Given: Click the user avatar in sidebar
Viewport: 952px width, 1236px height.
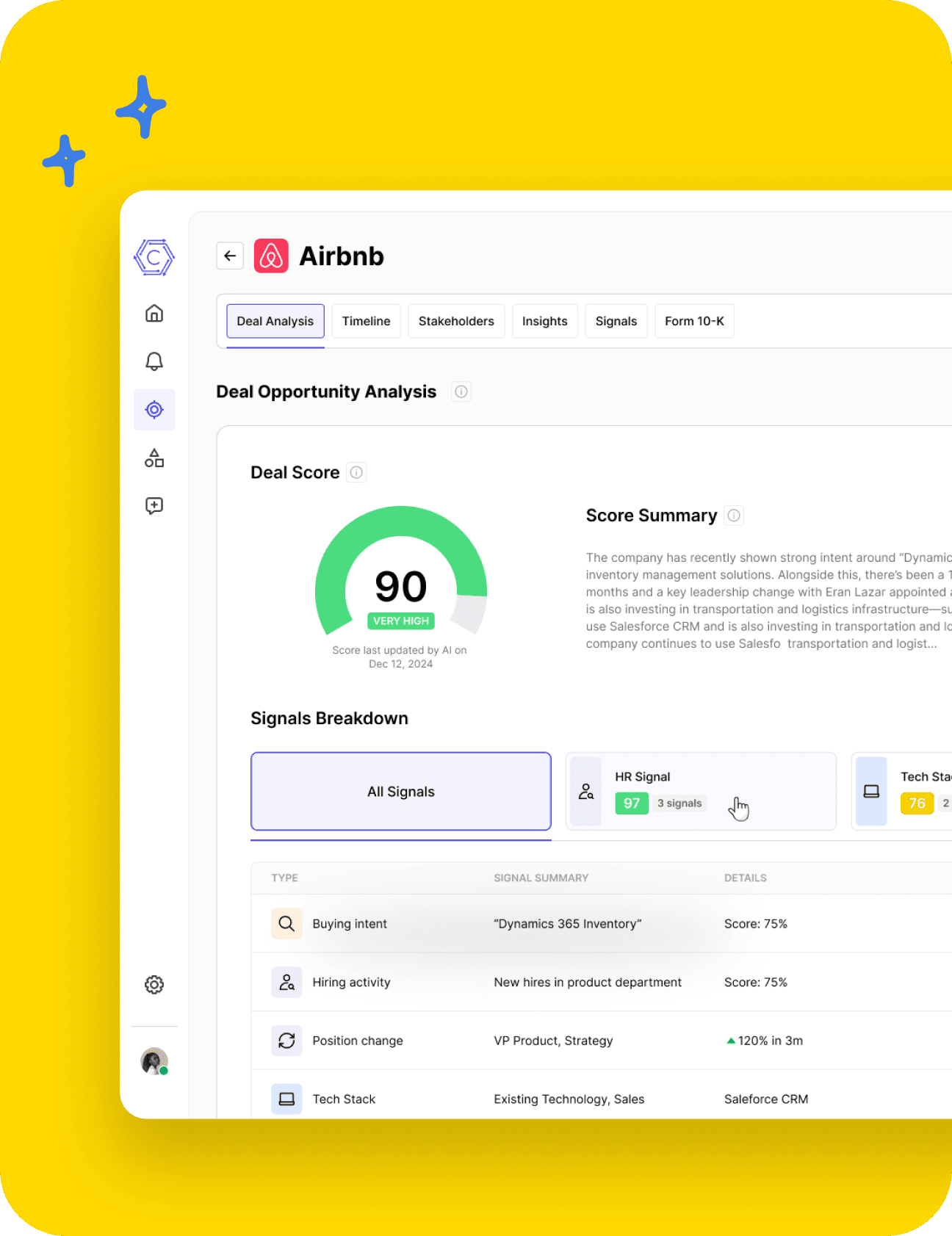Looking at the screenshot, I should click(x=154, y=1061).
